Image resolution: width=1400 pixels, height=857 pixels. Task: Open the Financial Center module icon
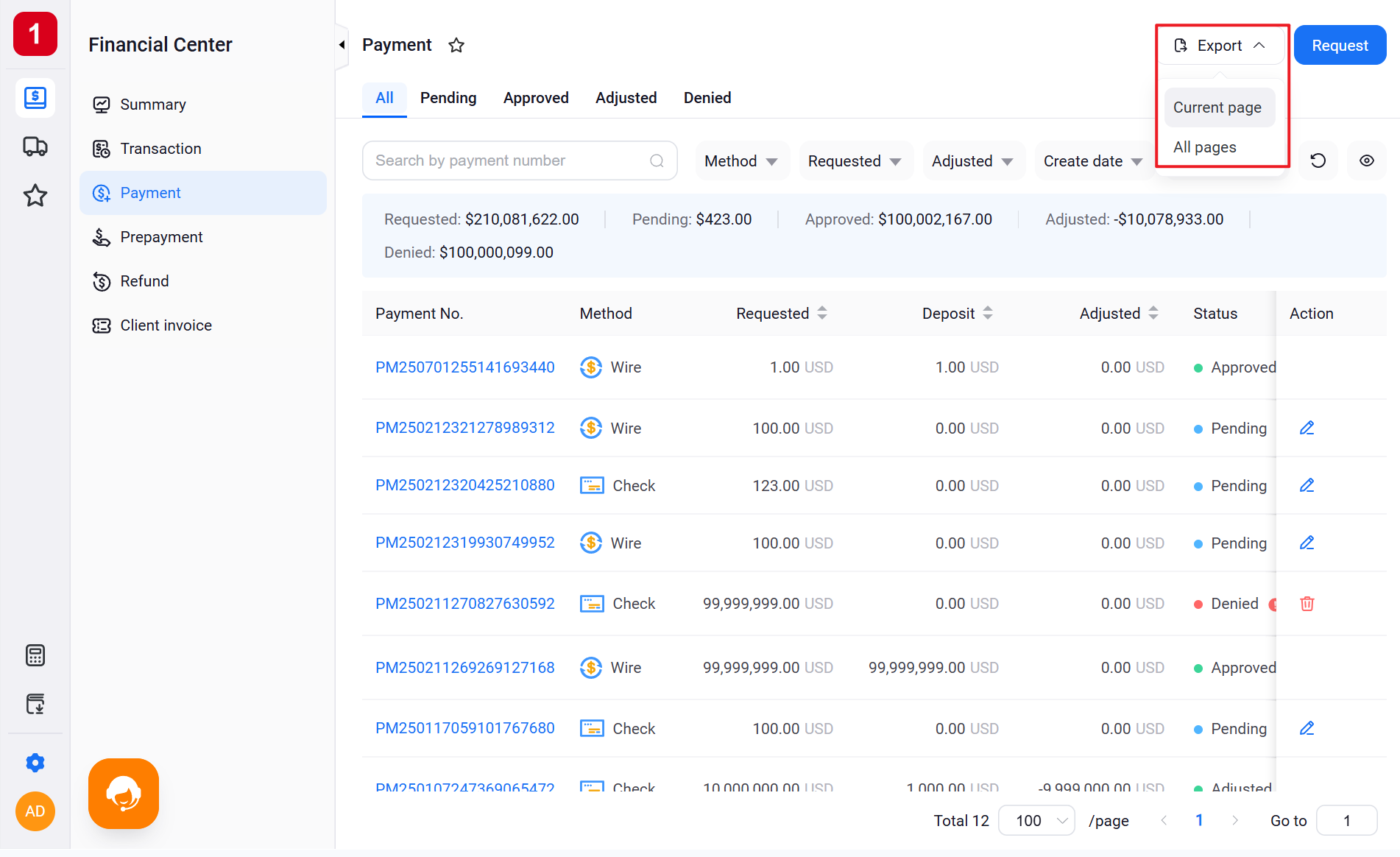[35, 97]
